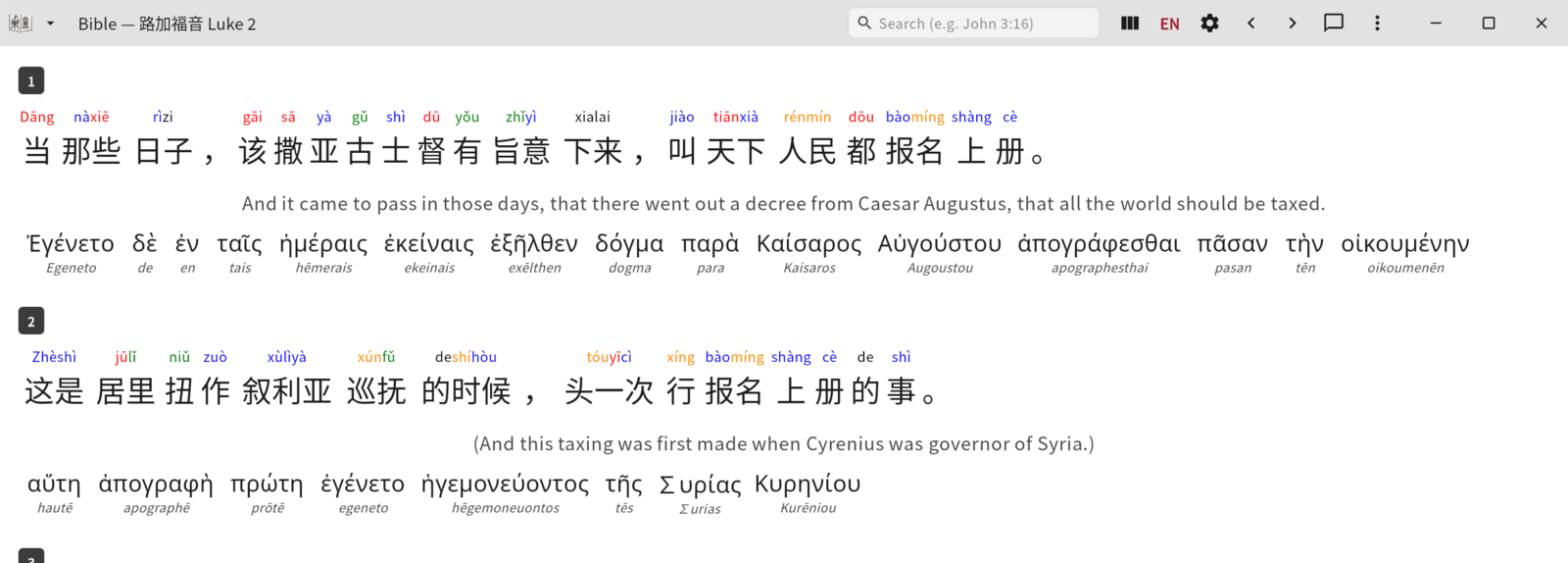Select Chinese word 该撒
Screen dimensions: 1568x563
[x=271, y=151]
